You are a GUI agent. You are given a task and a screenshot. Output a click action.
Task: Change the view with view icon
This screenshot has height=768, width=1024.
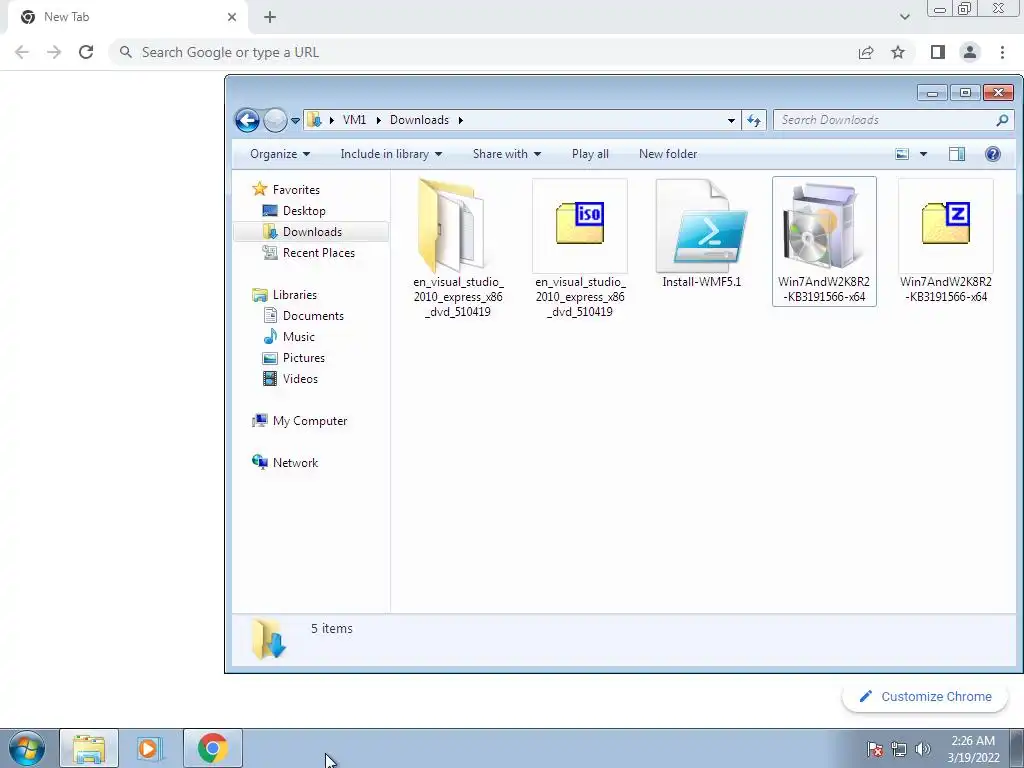coord(902,154)
